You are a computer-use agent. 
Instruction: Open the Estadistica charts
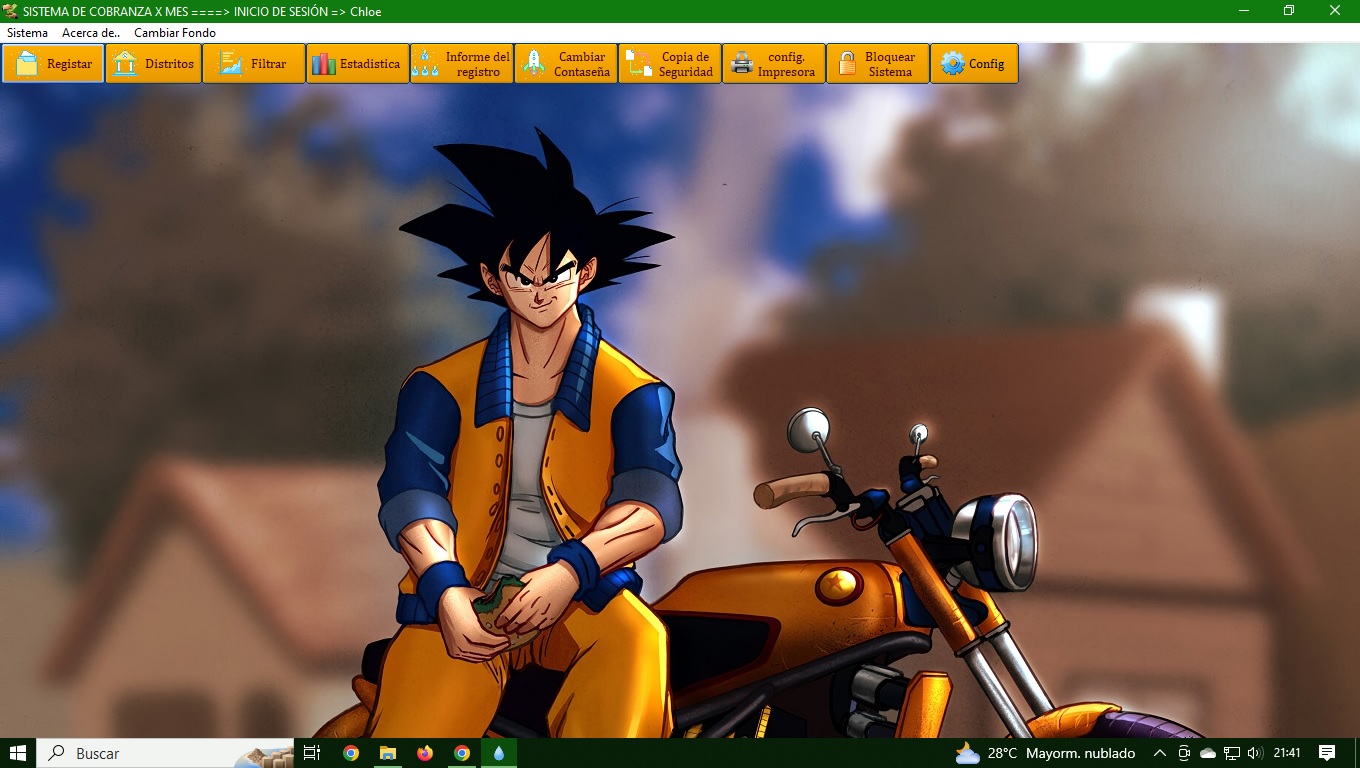358,64
